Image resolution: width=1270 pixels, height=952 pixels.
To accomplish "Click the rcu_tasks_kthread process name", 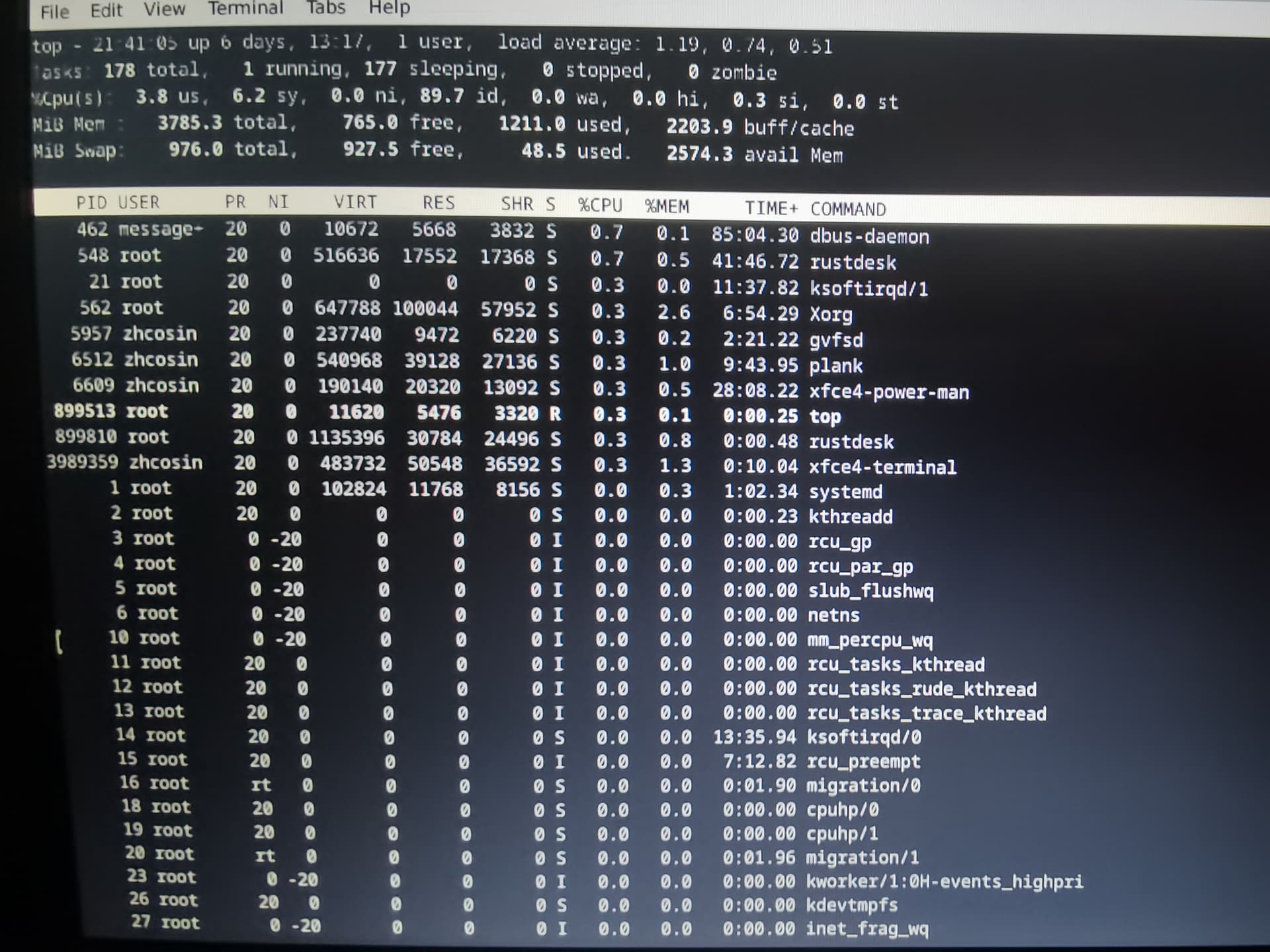I will click(x=896, y=664).
